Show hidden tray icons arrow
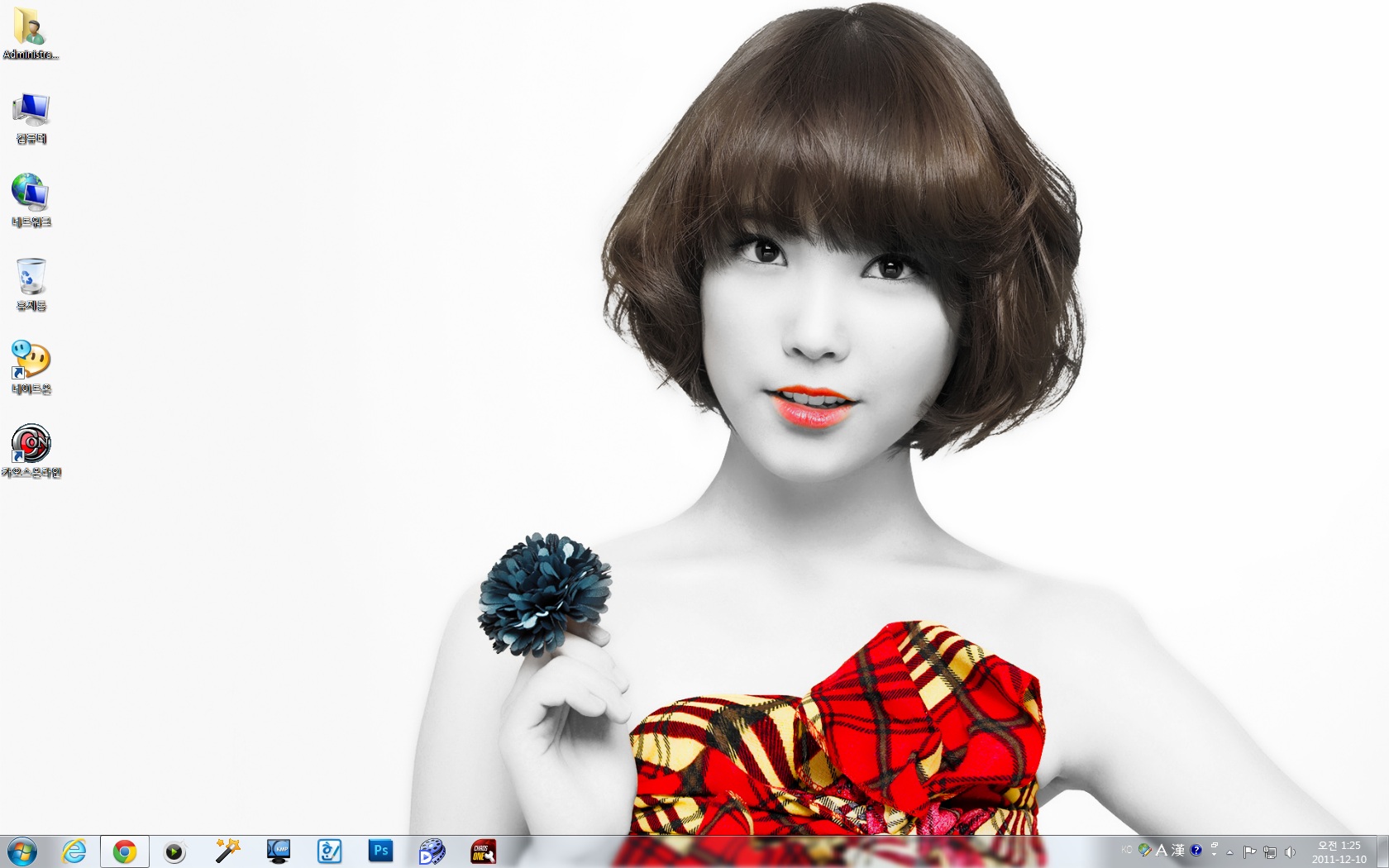This screenshot has height=868, width=1389. click(1230, 852)
